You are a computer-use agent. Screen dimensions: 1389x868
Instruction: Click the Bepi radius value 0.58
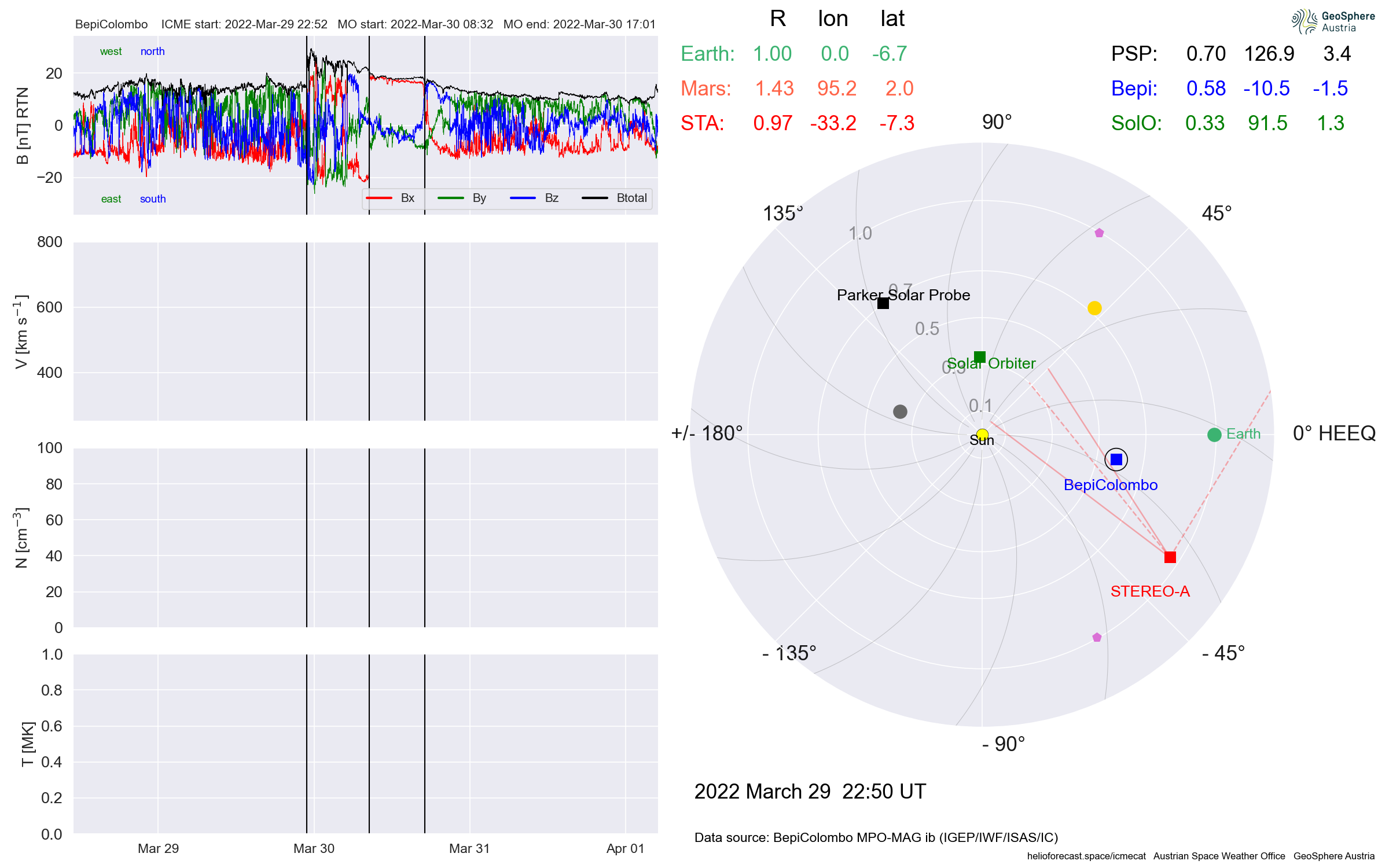click(1206, 89)
